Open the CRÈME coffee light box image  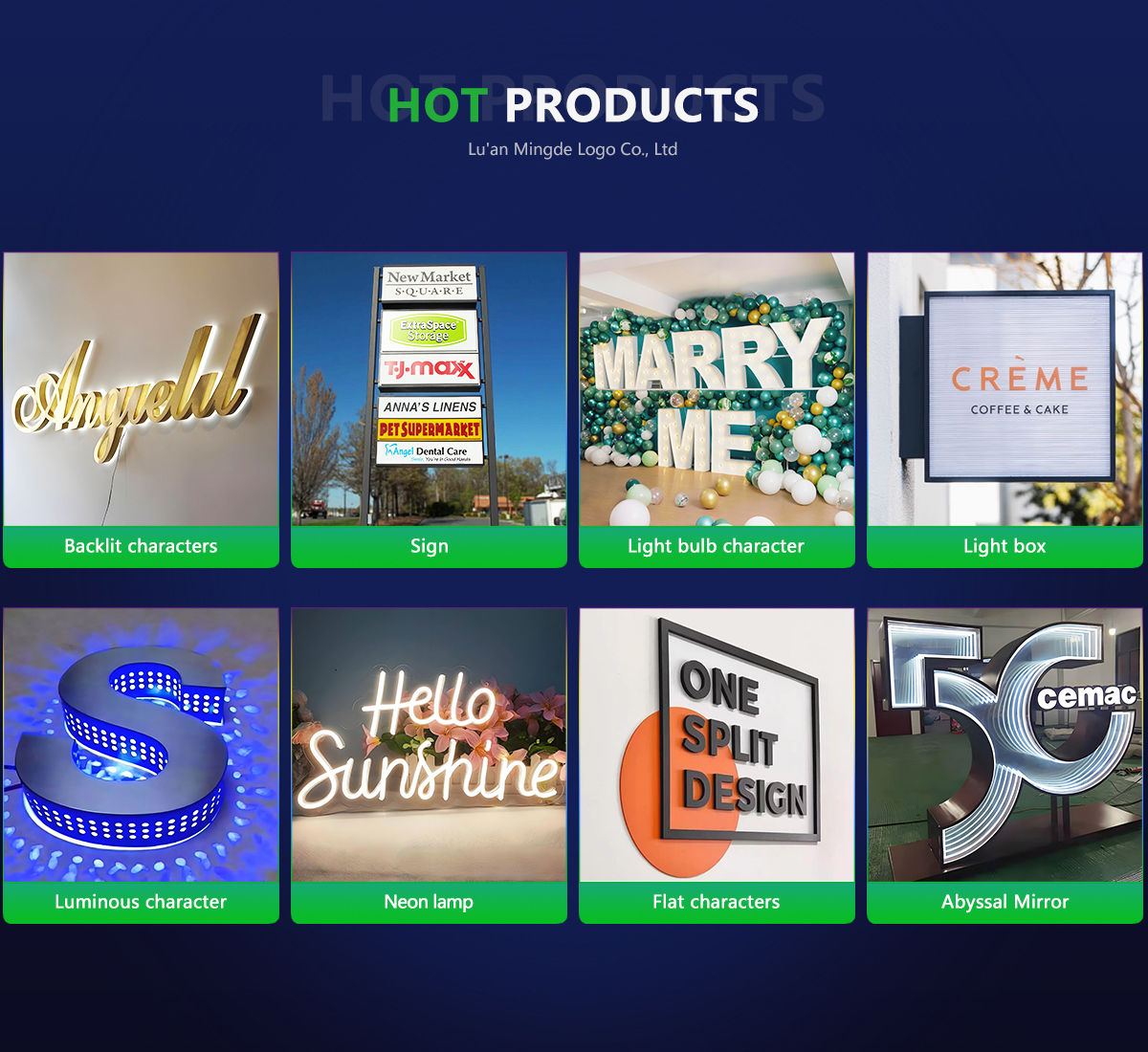[1004, 389]
